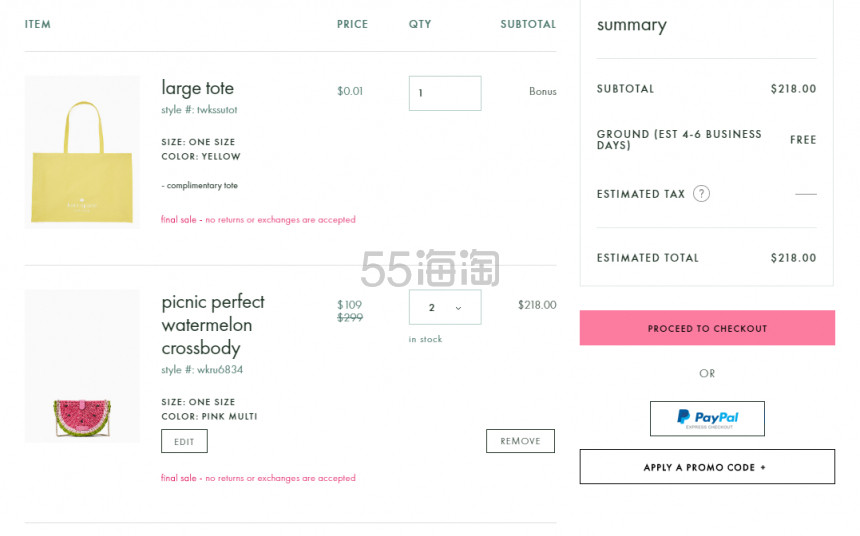Click quantity field for large tote
860x536 pixels.
click(445, 93)
